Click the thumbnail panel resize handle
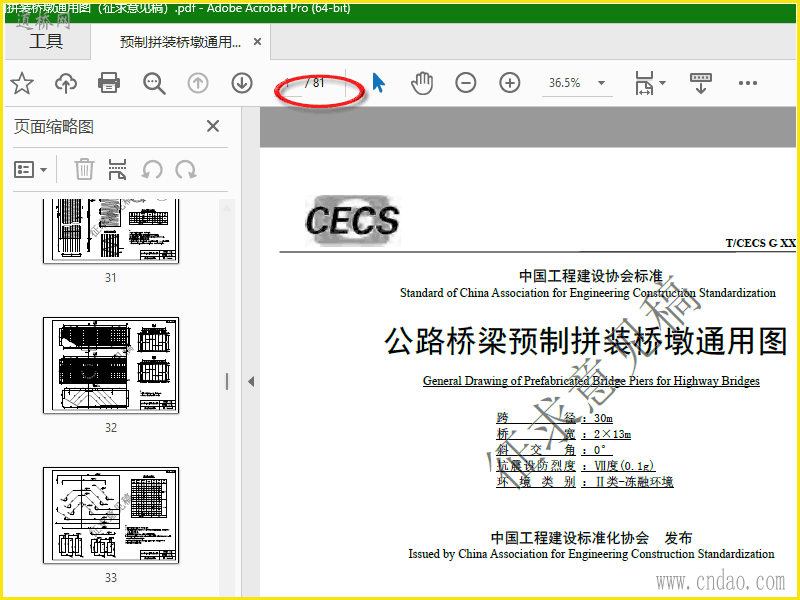 pyautogui.click(x=227, y=381)
